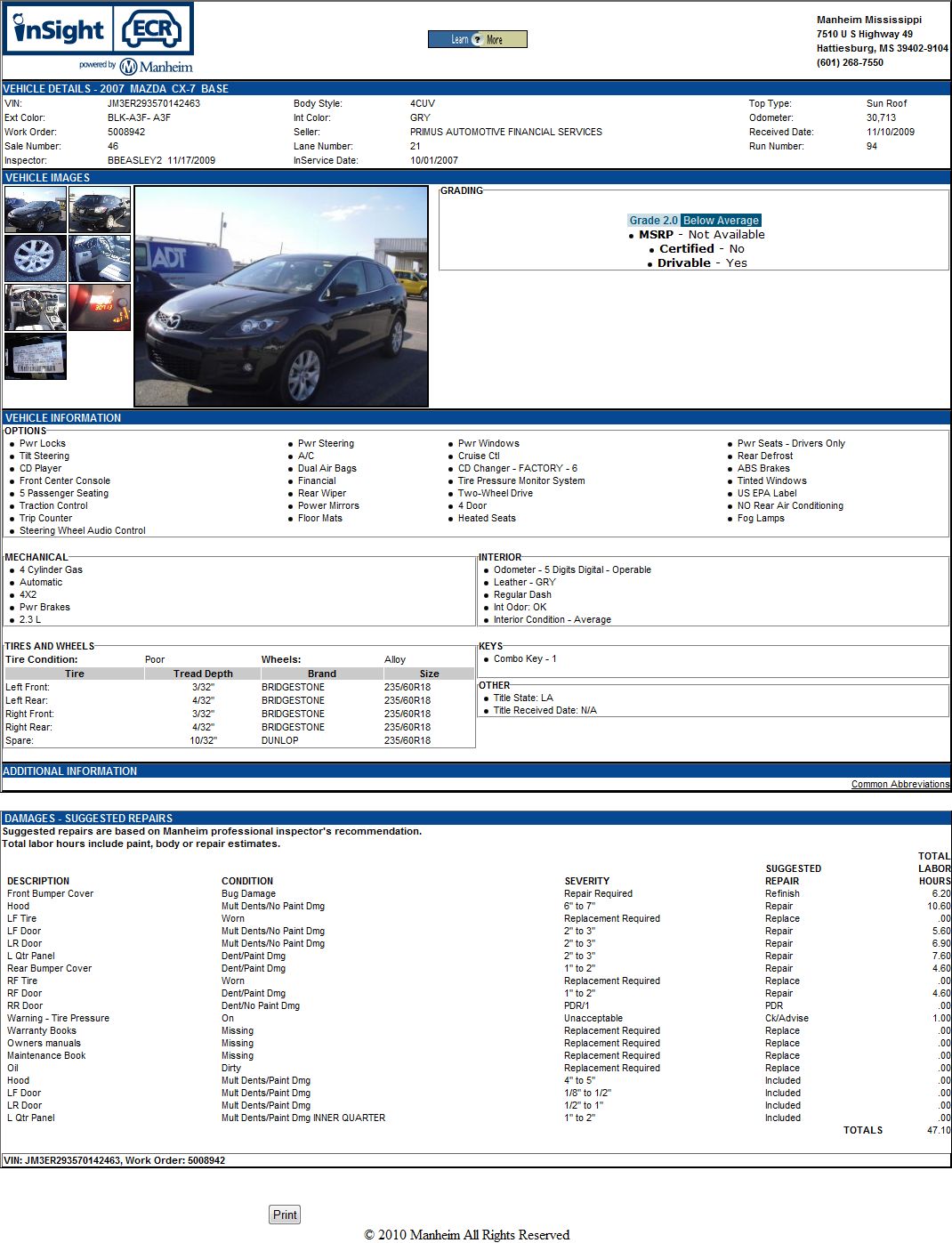Click the Leather - GRY interior entry
Screen dimensions: 952x1243
coord(525,582)
